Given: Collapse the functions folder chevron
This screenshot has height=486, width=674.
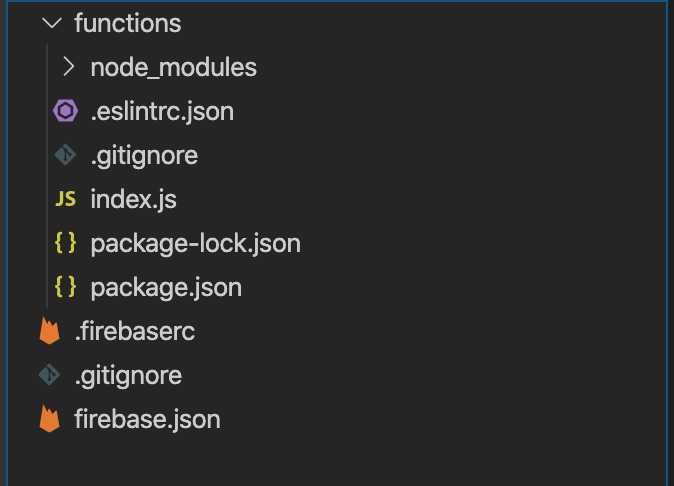Looking at the screenshot, I should pyautogui.click(x=52, y=23).
